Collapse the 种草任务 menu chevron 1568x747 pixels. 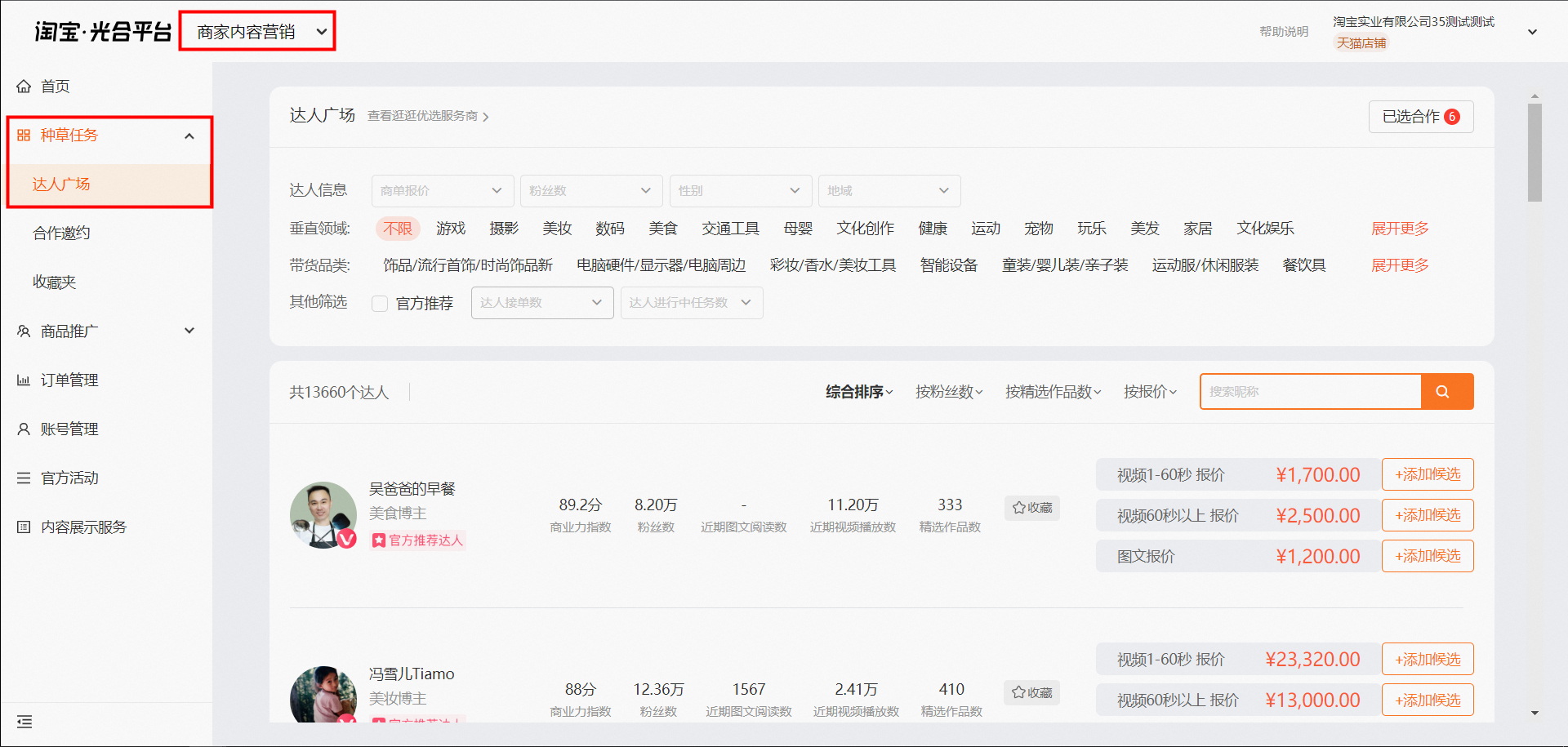[x=189, y=136]
